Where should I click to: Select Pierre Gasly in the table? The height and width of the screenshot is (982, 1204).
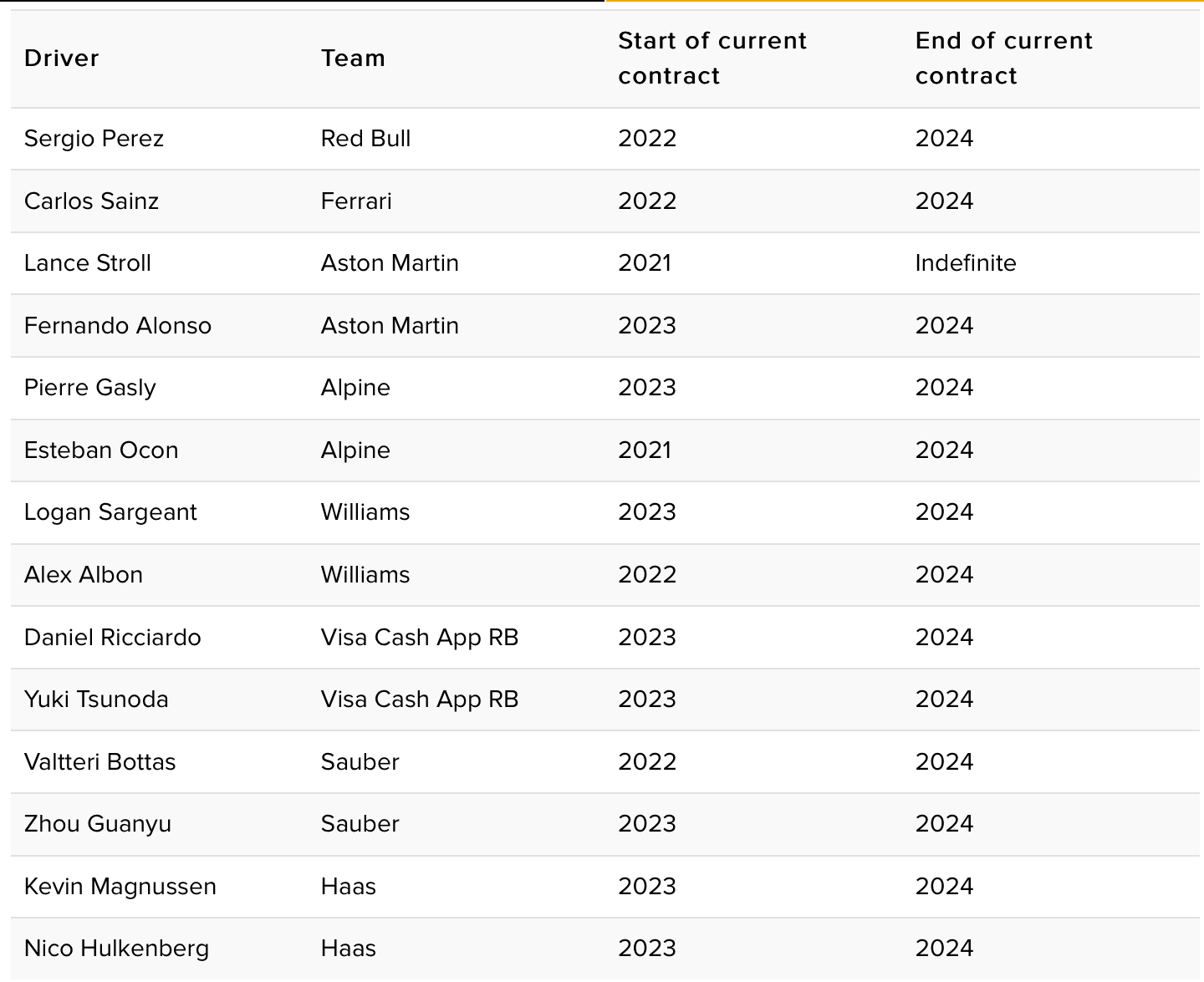(x=90, y=388)
